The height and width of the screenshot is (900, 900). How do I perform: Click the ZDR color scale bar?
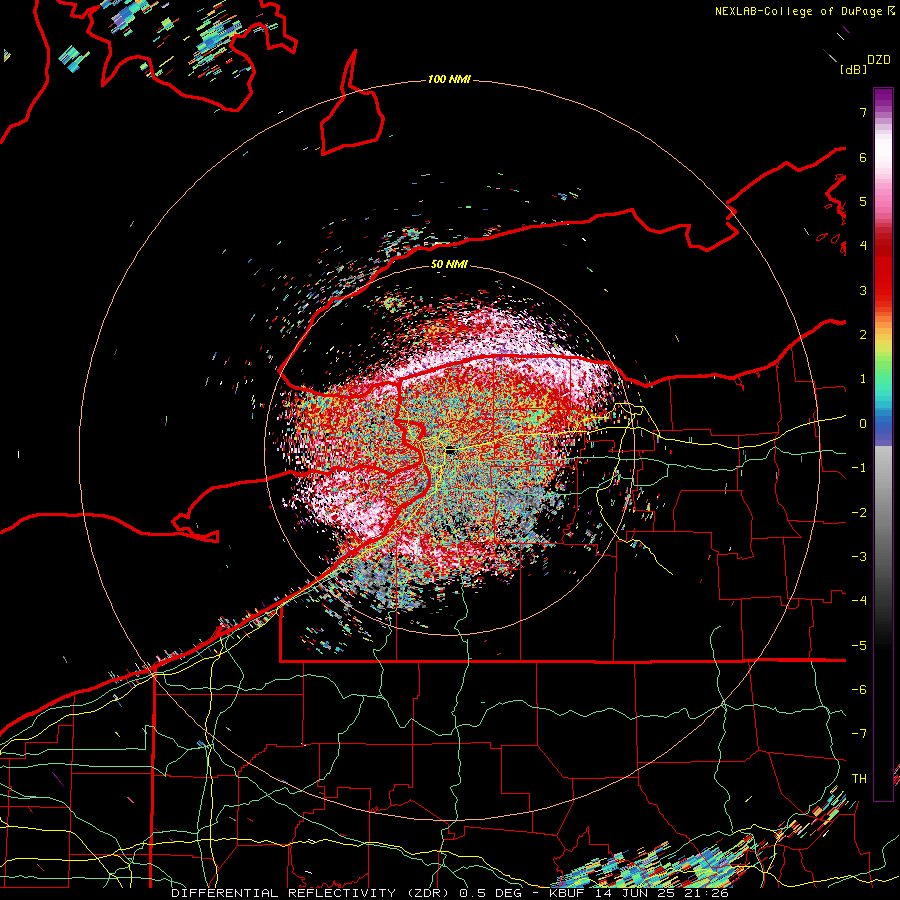(x=883, y=444)
